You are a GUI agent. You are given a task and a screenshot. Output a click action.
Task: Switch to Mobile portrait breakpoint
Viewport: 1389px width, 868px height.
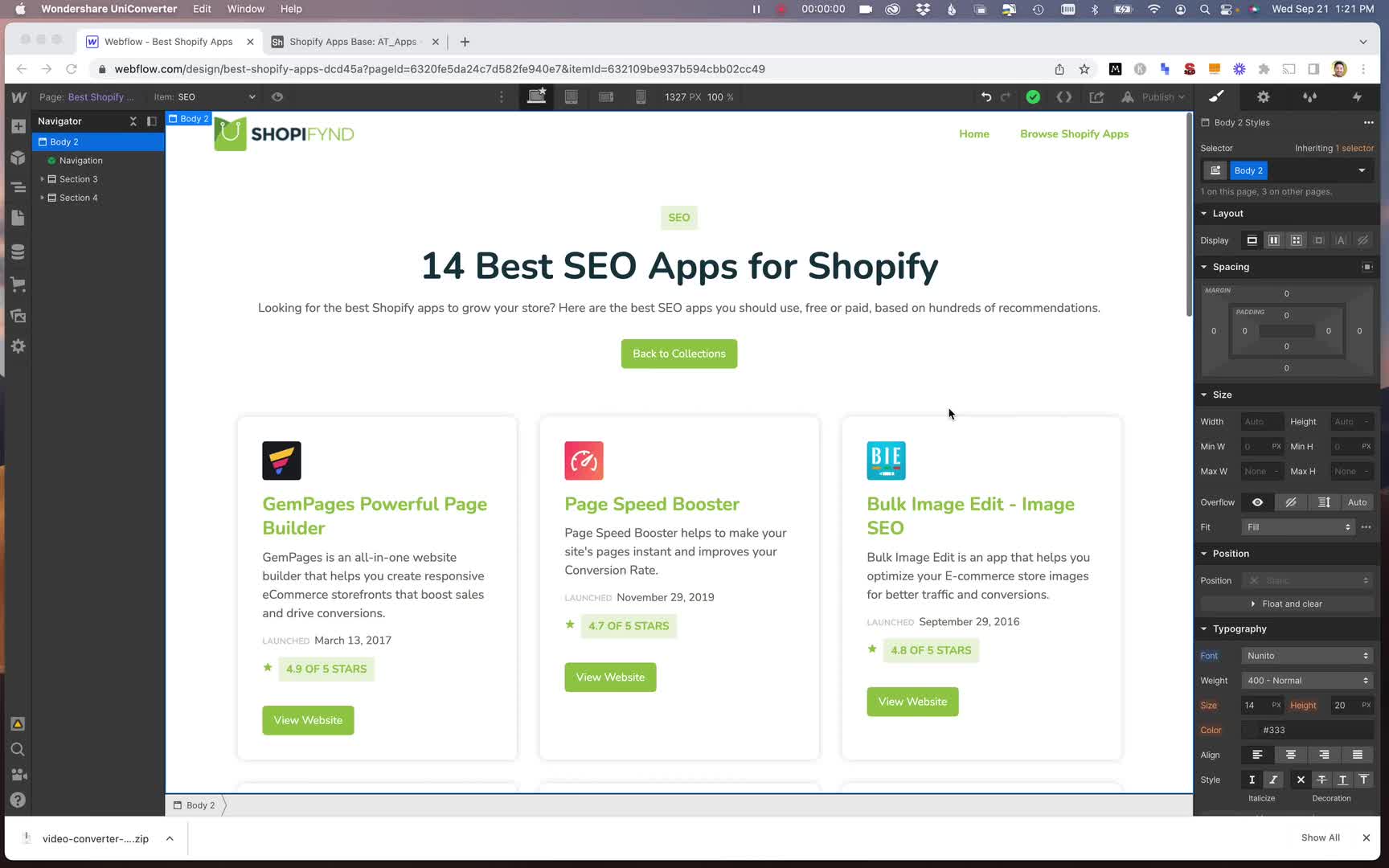641,96
